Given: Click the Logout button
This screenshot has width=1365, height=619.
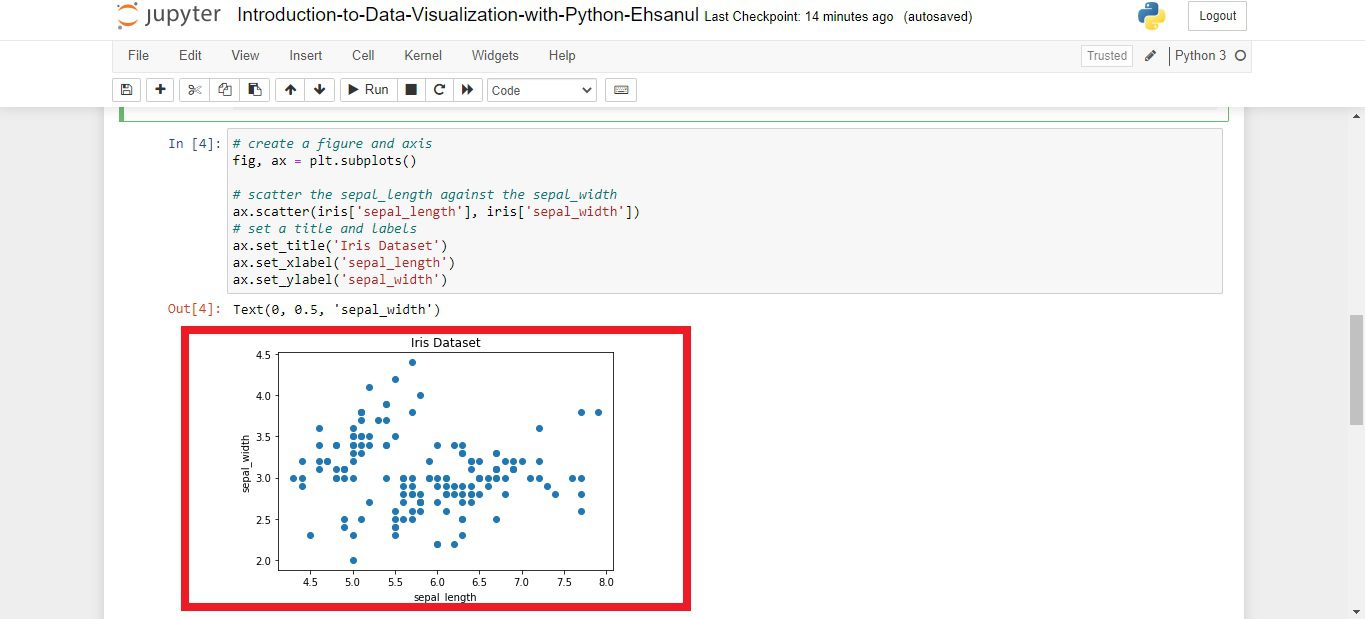Looking at the screenshot, I should [1216, 16].
